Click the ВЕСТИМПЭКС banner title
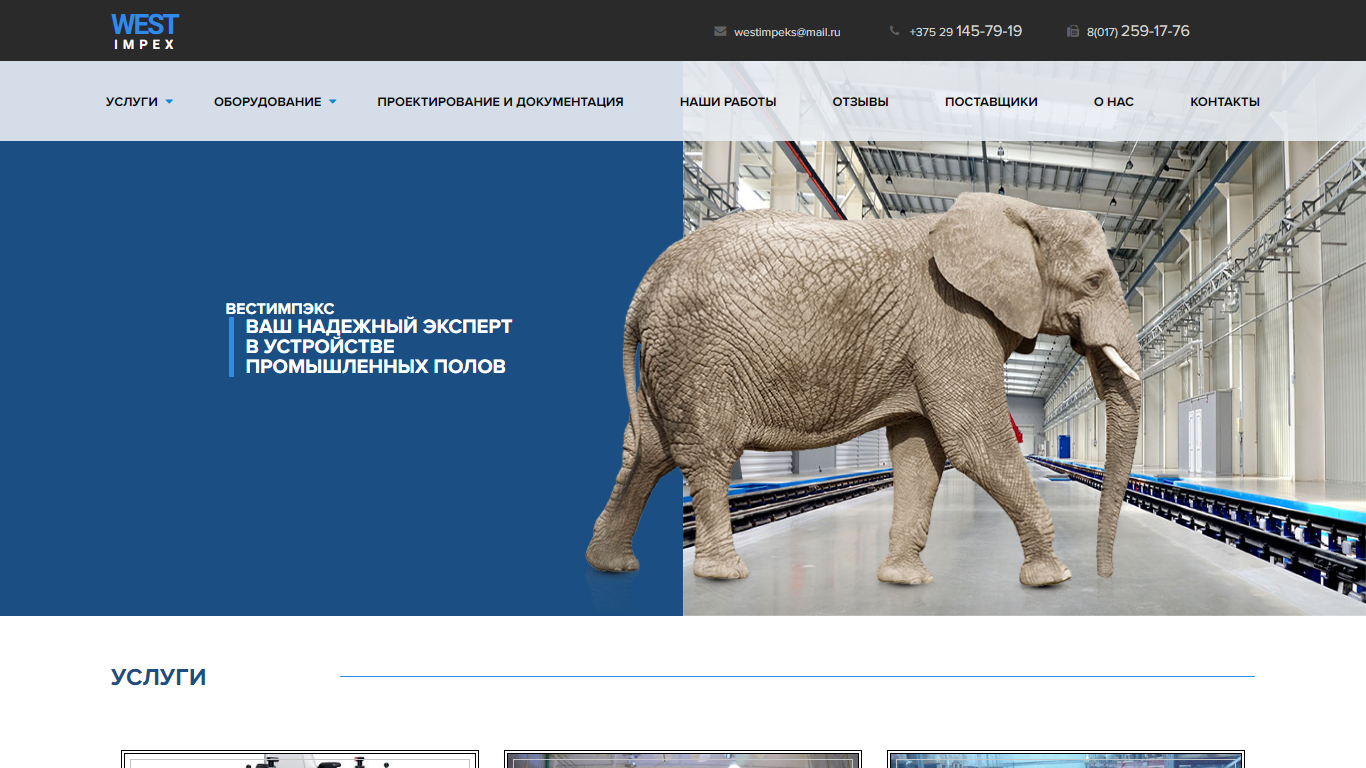The height and width of the screenshot is (768, 1366). click(x=280, y=308)
